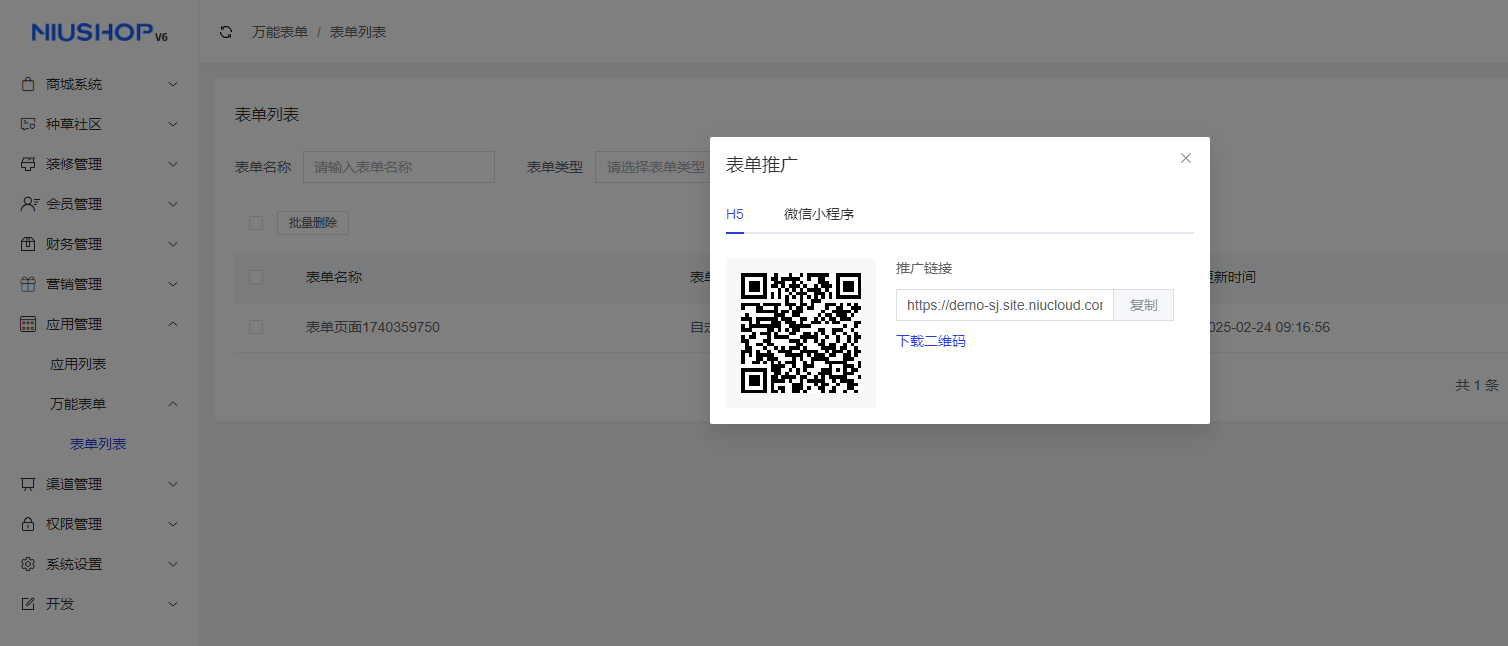Click the 应用管理 grid icon
Viewport: 1508px width, 646px height.
point(28,324)
